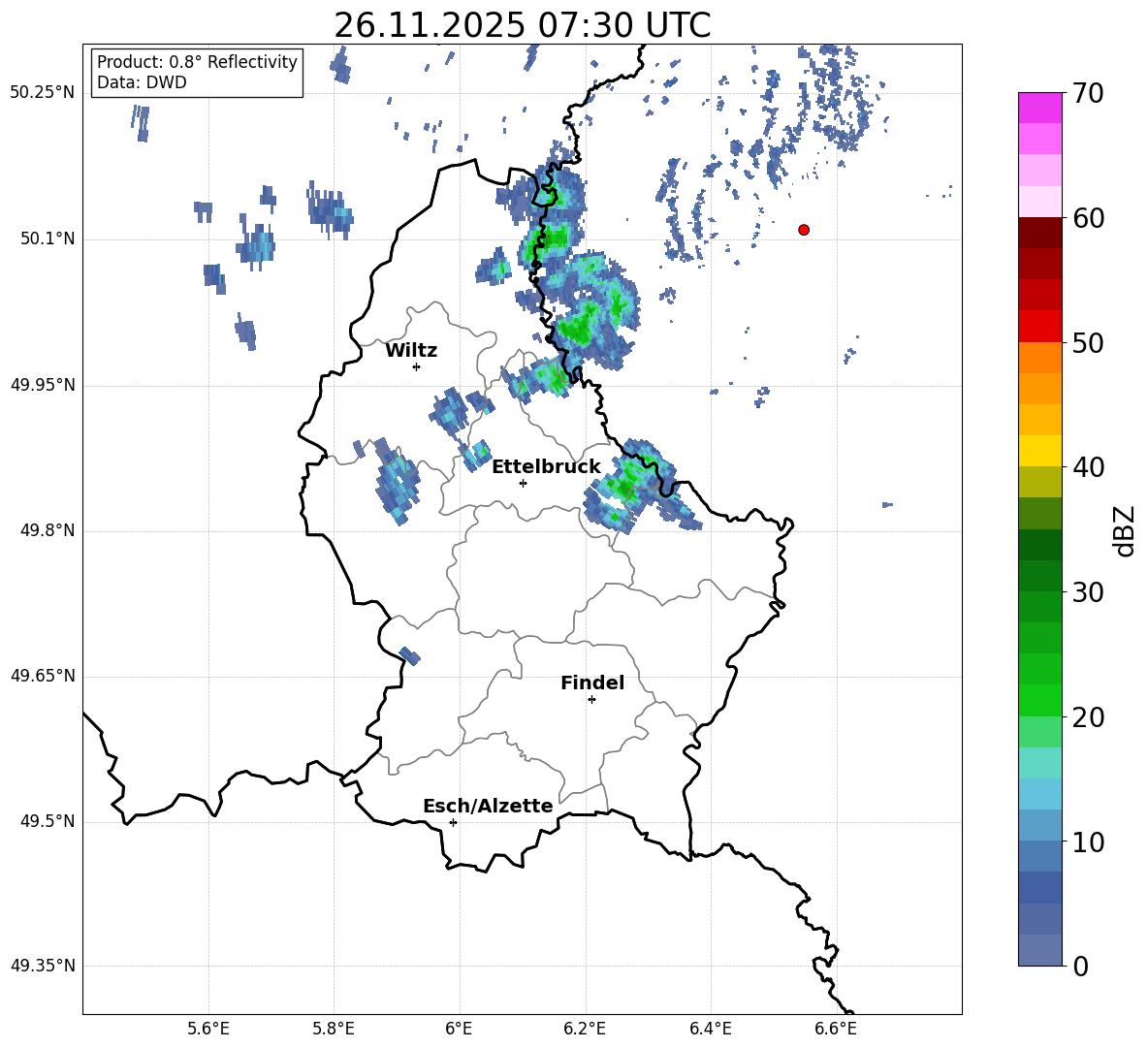This screenshot has height=1048, width=1148.
Task: Click the 20 value on the colorbar
Action: [x=1088, y=716]
